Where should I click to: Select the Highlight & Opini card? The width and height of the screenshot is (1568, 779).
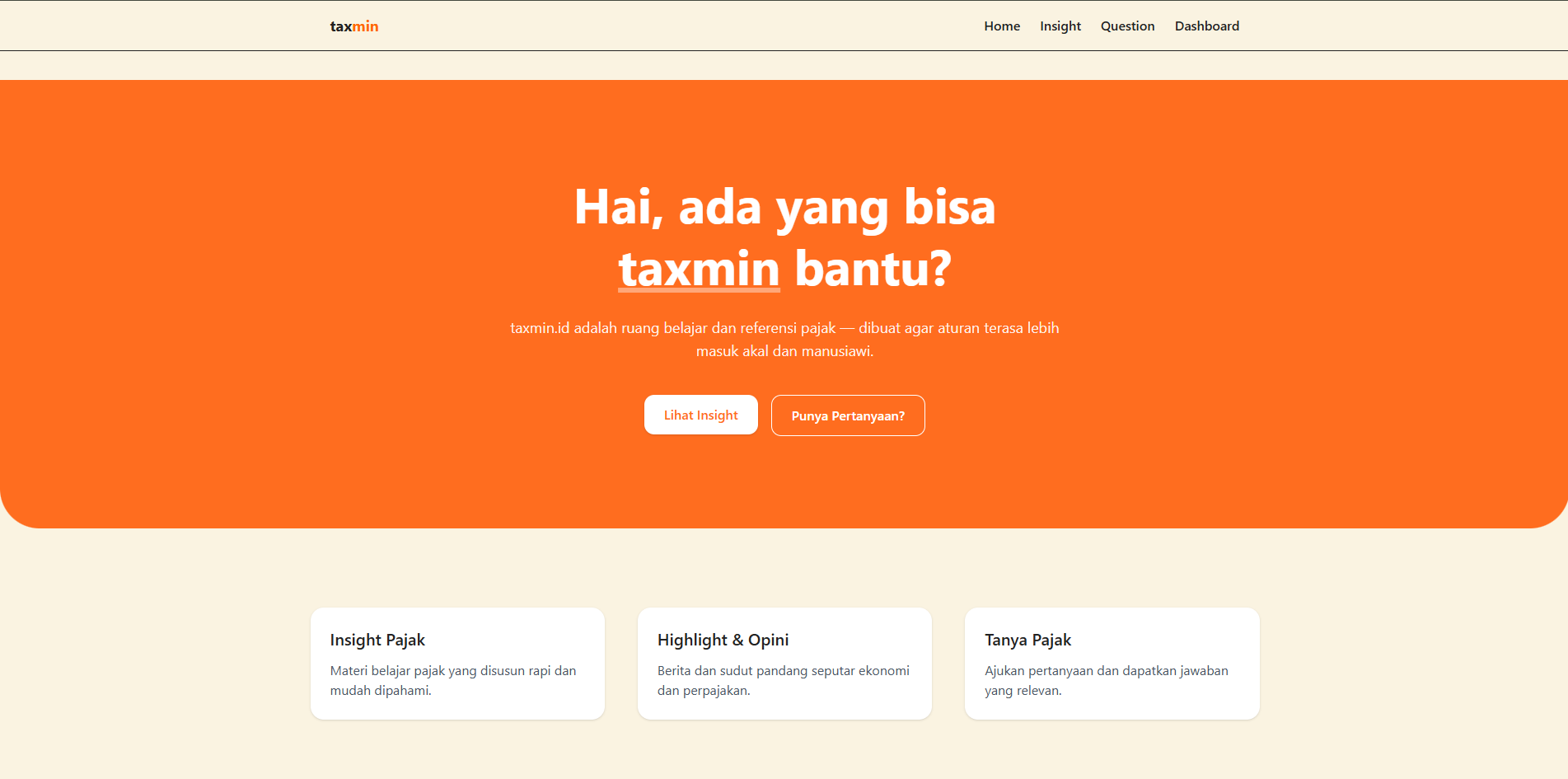784,664
